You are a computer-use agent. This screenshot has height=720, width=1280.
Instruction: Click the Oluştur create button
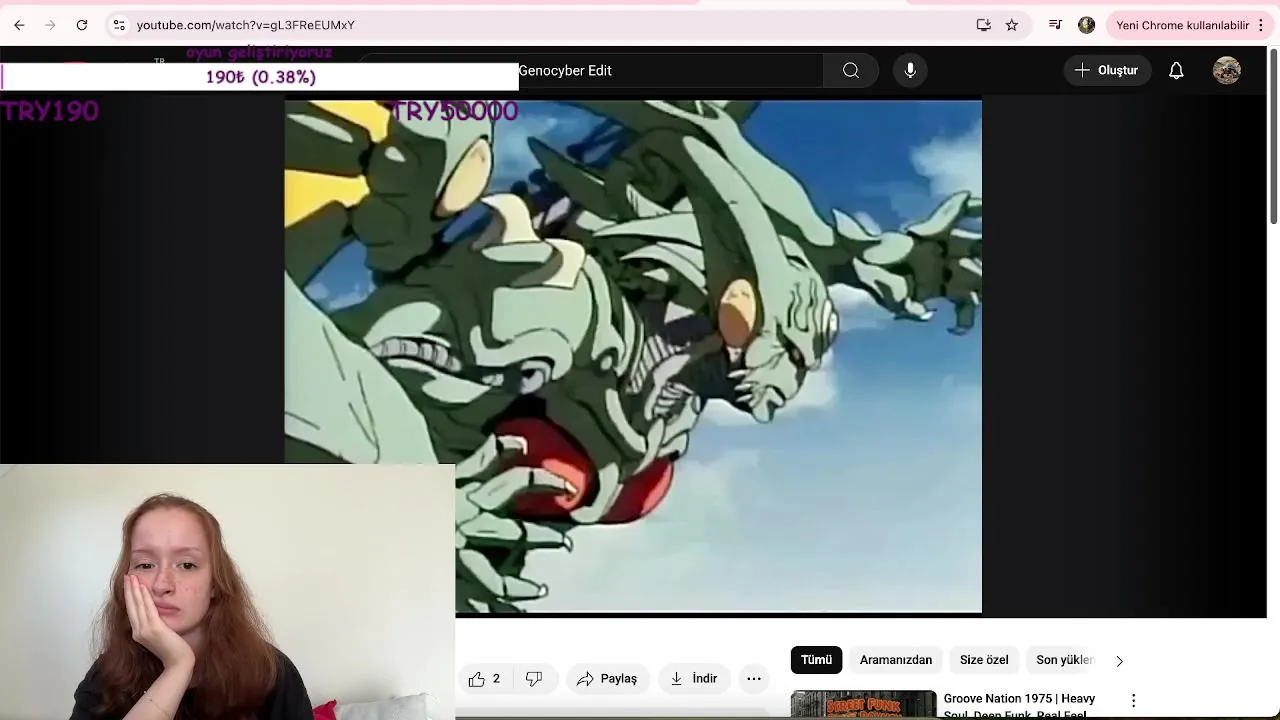tap(1106, 70)
